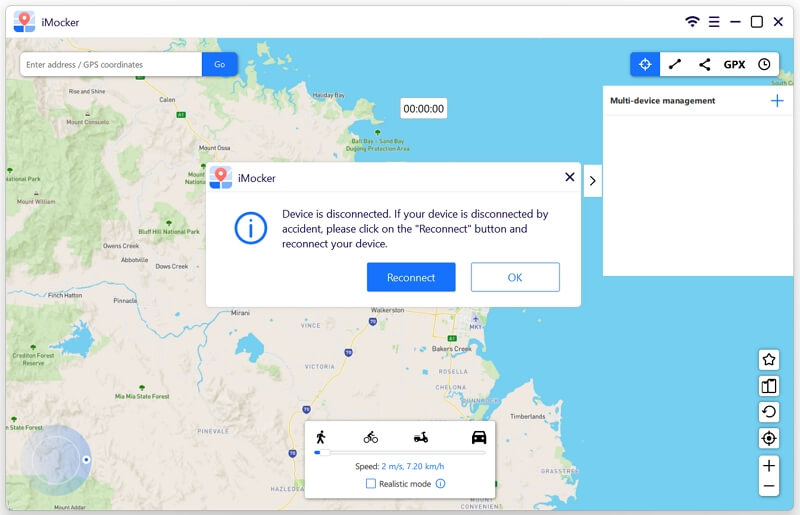This screenshot has height=515, width=800.
Task: Select bicycle speed mode
Action: click(371, 437)
